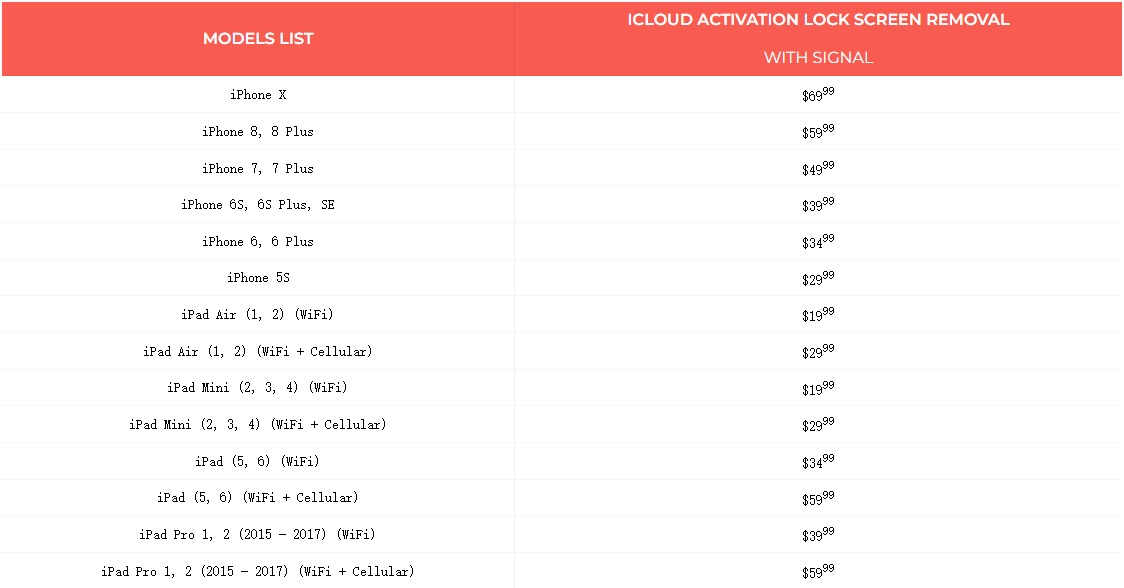Select iPad Pro 1, 2 (2015 – 2017) (WiFi) row
Image resolution: width=1124 pixels, height=588 pixels.
click(258, 534)
